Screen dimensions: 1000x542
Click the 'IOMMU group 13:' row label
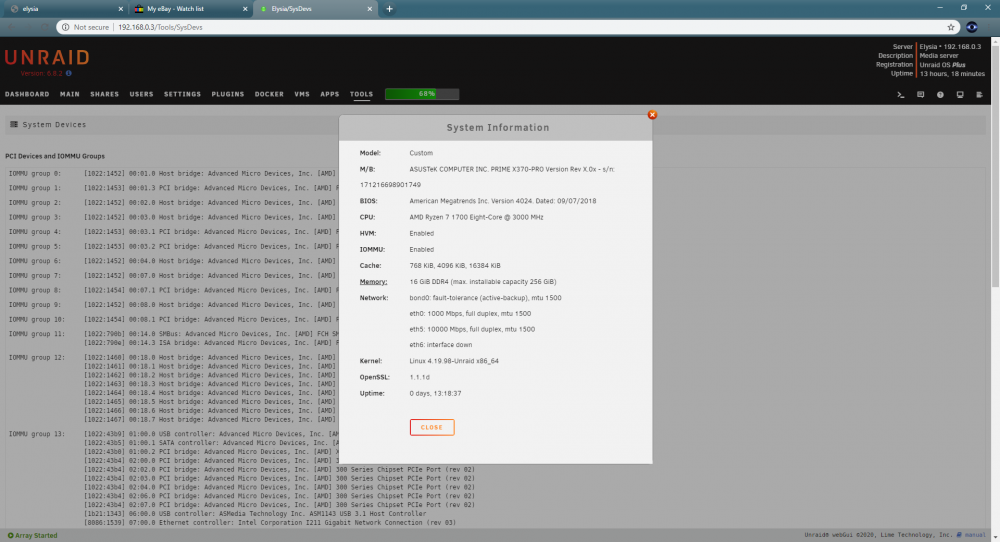pos(36,434)
